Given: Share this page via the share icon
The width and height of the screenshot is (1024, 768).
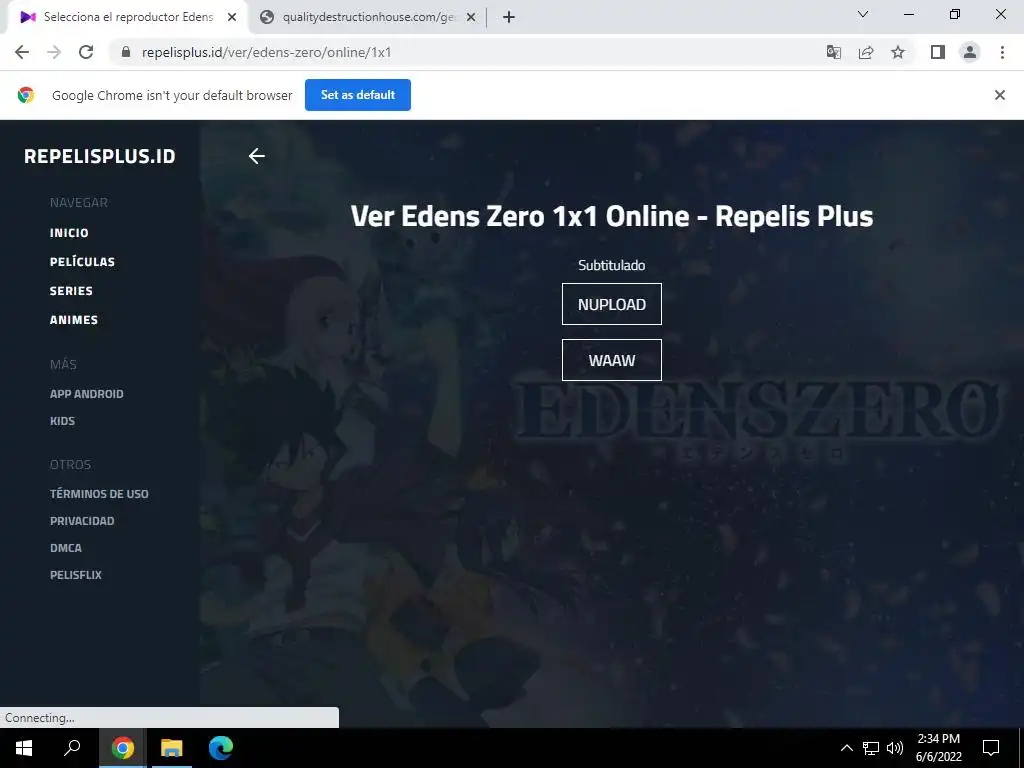Looking at the screenshot, I should coord(866,52).
